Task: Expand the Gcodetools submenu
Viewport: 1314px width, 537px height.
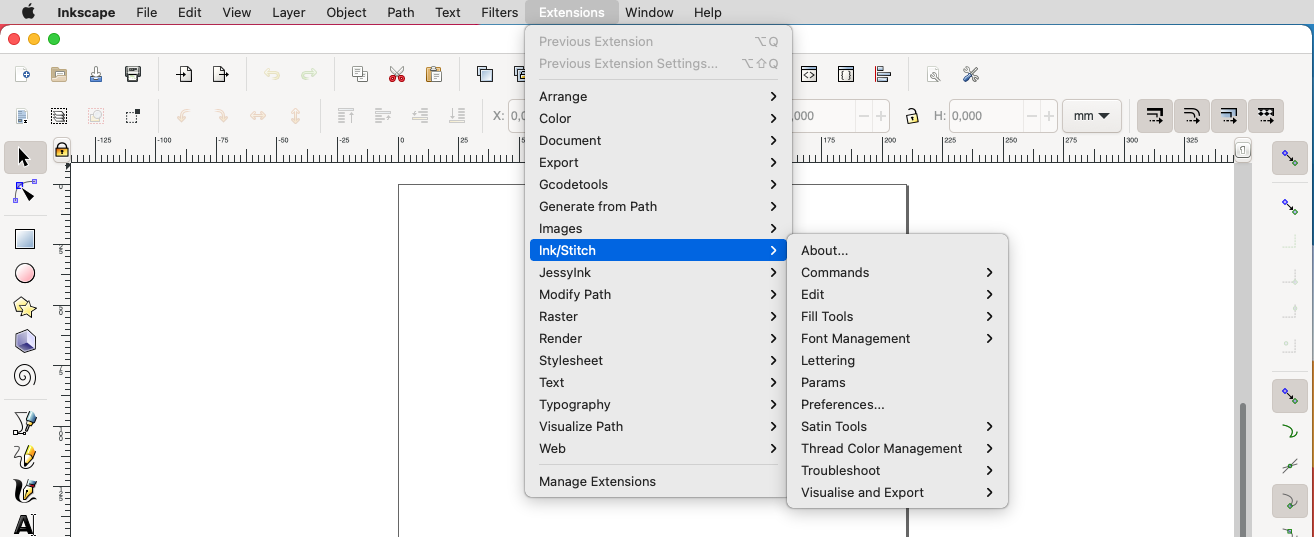Action: [658, 184]
